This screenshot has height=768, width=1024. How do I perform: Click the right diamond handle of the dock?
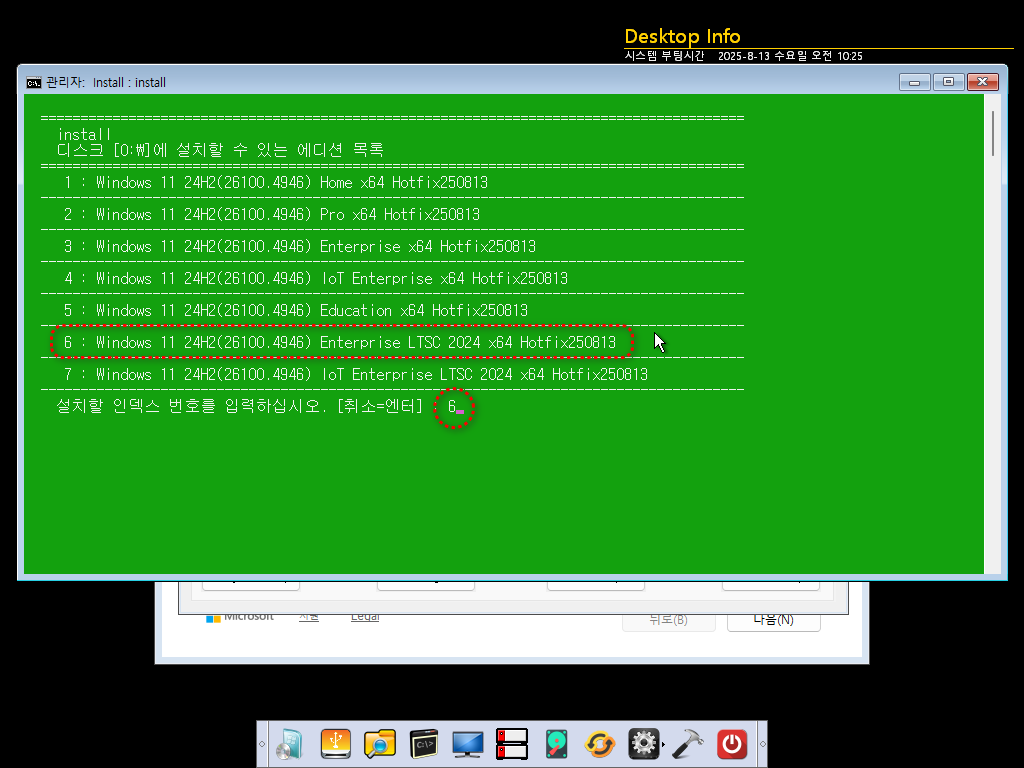click(x=762, y=744)
